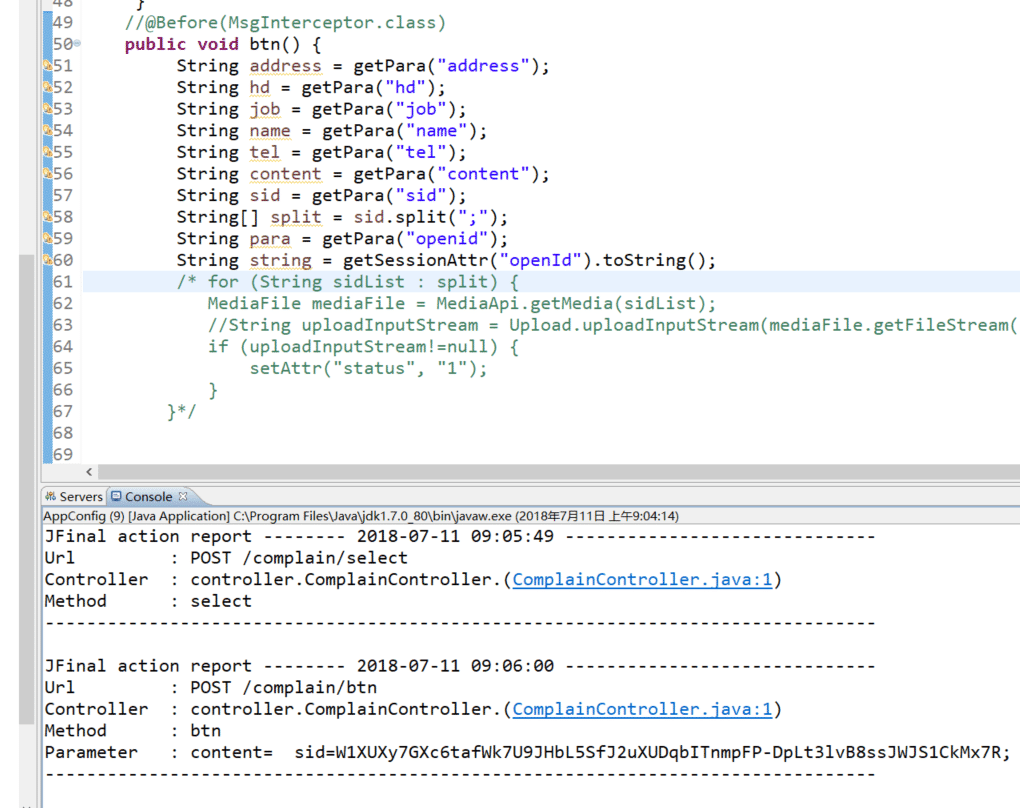The width and height of the screenshot is (1020, 808).
Task: Click the string "openid" on line 59
Action: point(447,239)
